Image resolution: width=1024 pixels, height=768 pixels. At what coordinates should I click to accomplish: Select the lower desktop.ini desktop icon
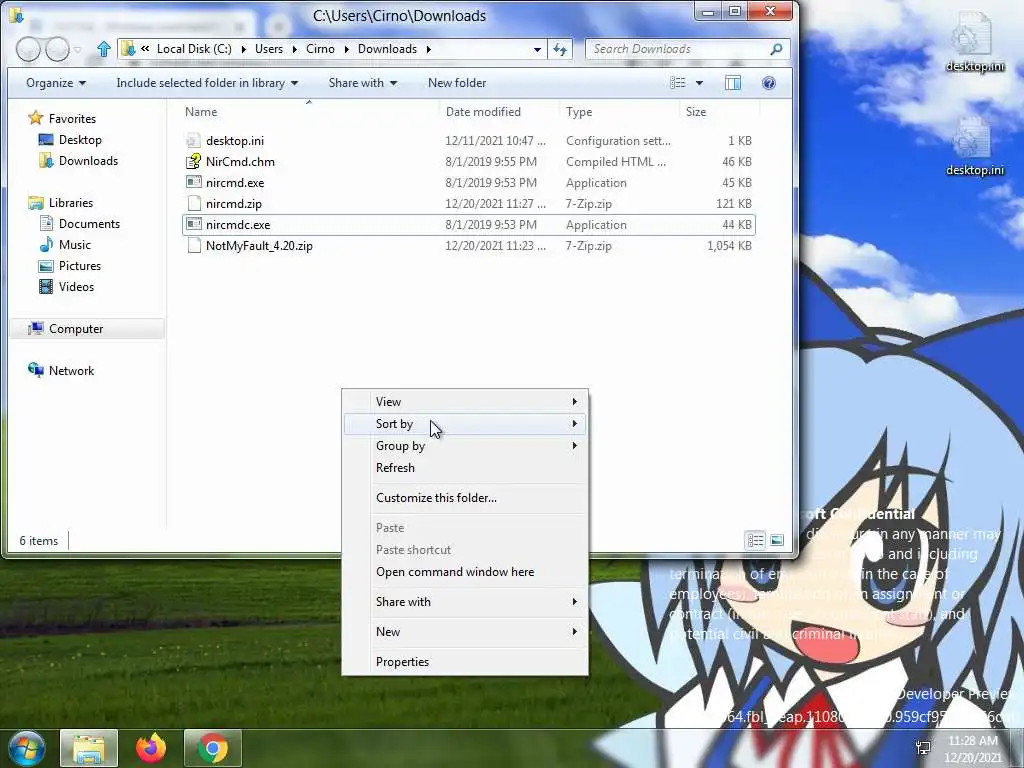pos(974,146)
